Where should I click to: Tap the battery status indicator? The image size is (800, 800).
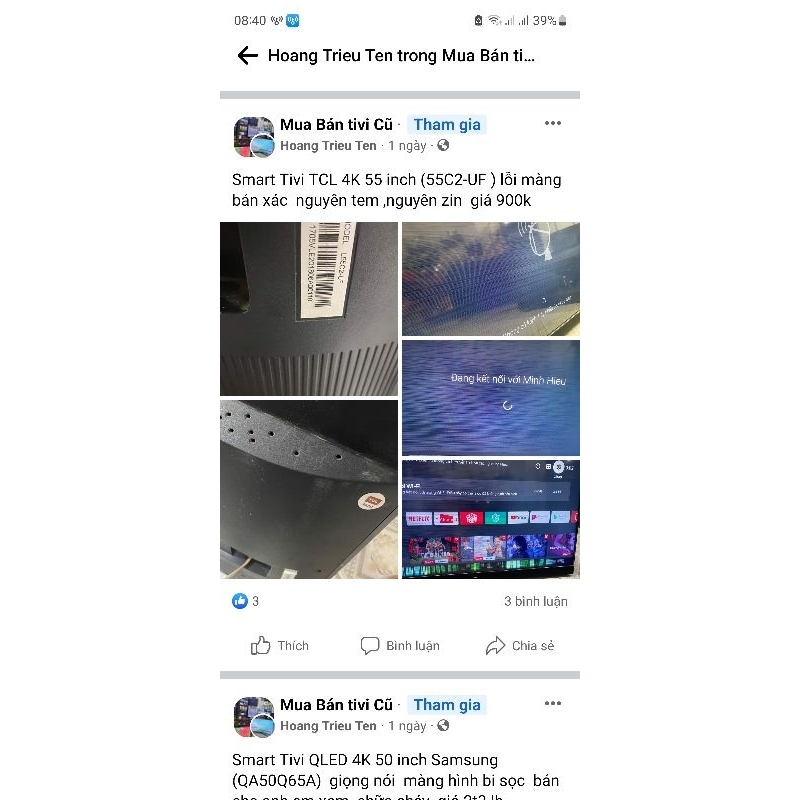coord(563,20)
